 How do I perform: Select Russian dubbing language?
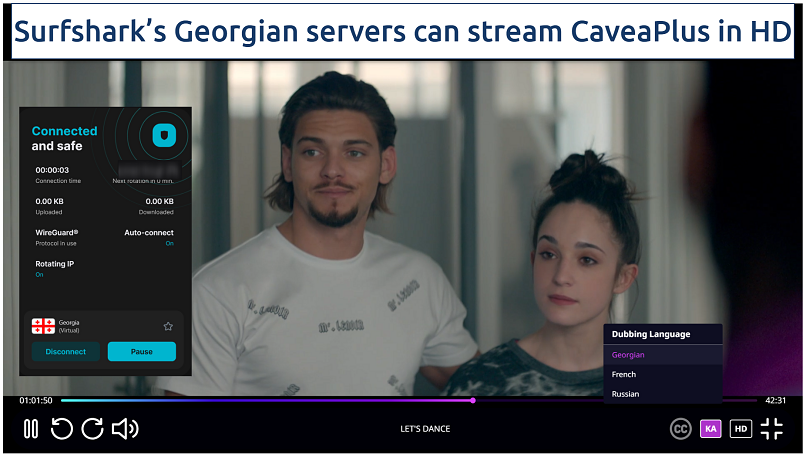(x=663, y=394)
